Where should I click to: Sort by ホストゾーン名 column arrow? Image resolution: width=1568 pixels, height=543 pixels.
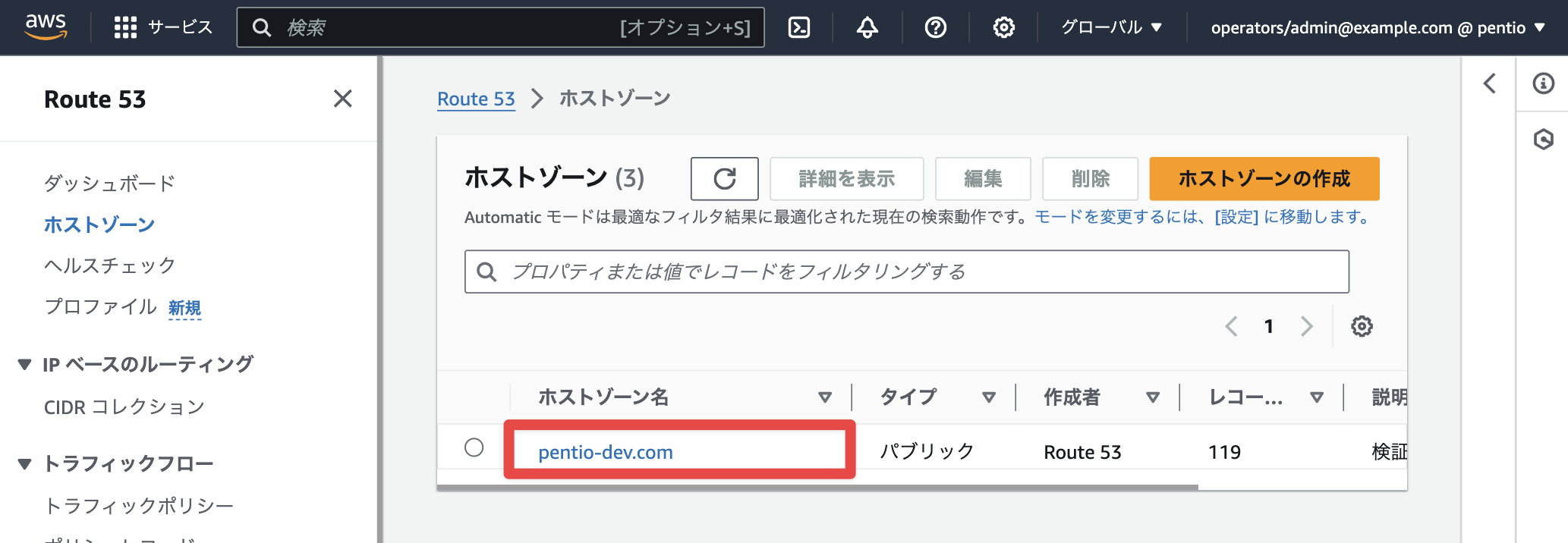[x=825, y=397]
